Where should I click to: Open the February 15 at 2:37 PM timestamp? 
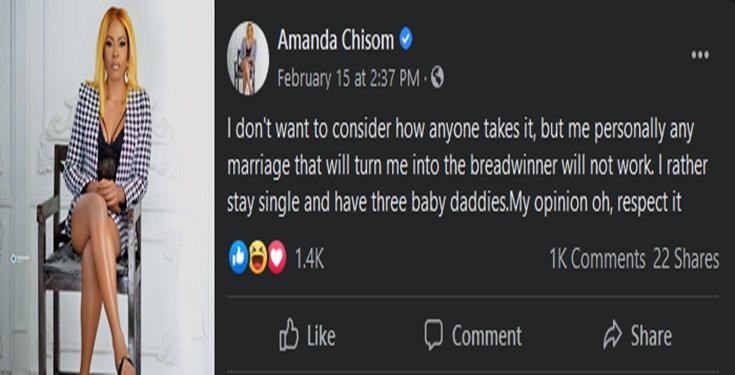[348, 78]
